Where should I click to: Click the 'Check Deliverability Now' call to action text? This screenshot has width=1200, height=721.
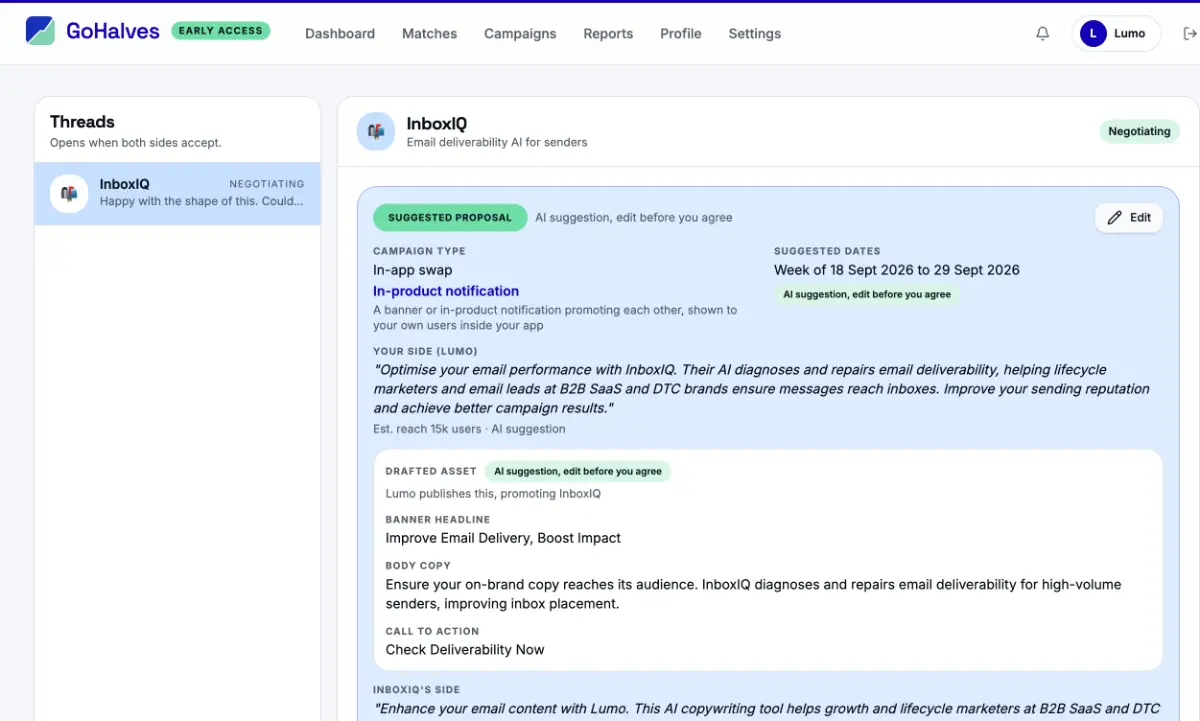pyautogui.click(x=465, y=650)
